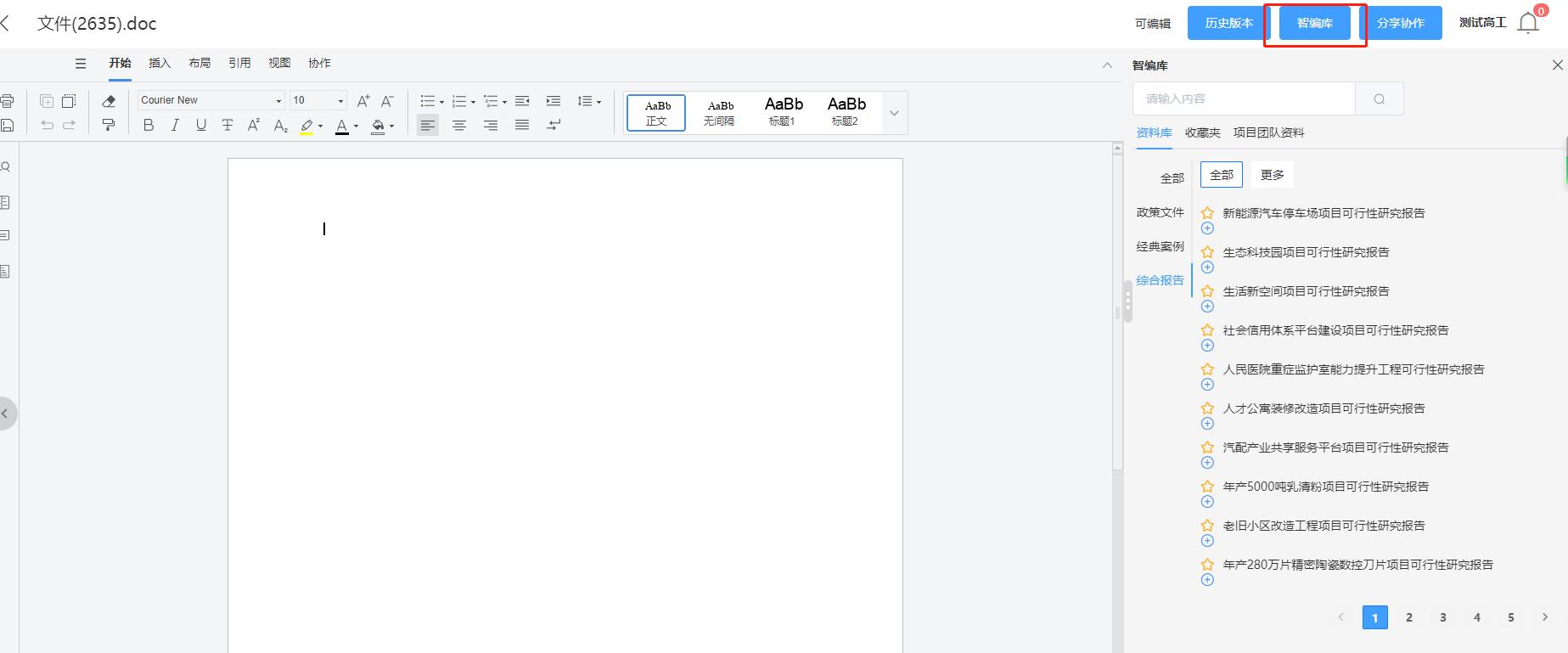Click the magnifier search button in 智编库

tap(1380, 99)
